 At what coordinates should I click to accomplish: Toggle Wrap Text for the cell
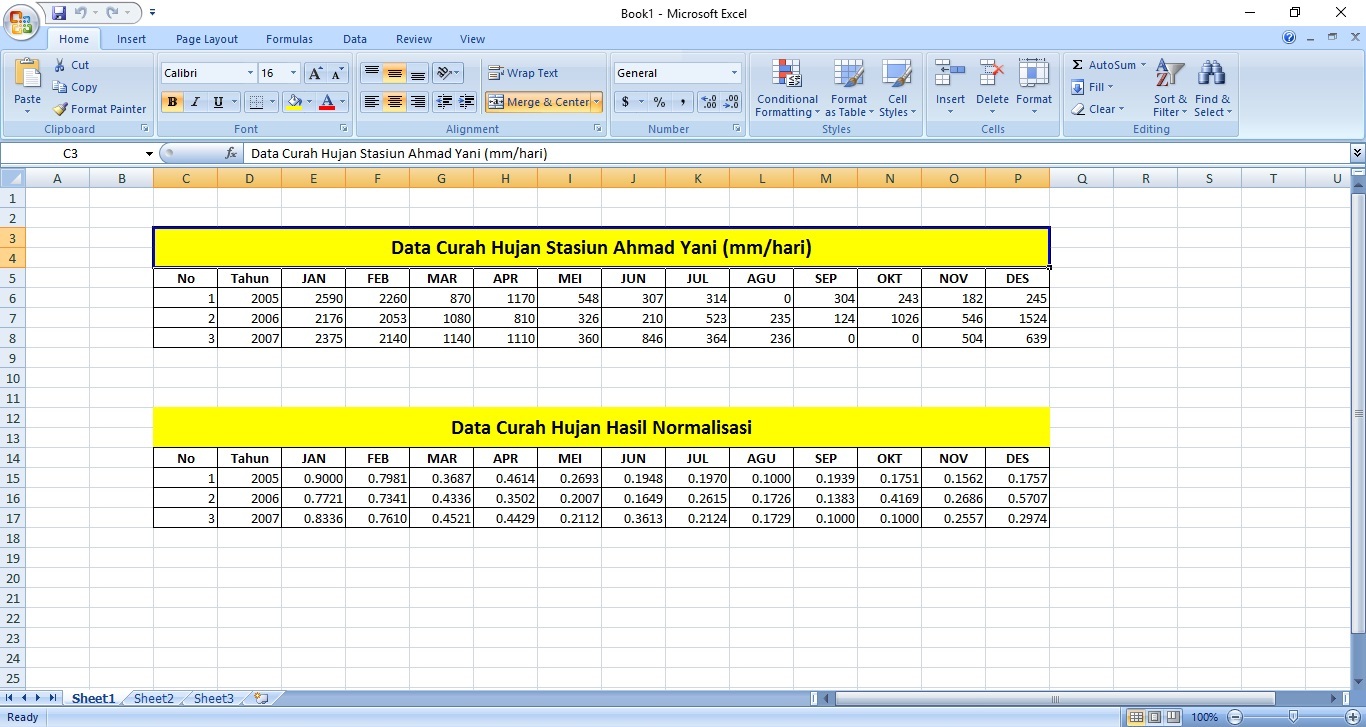tap(523, 73)
